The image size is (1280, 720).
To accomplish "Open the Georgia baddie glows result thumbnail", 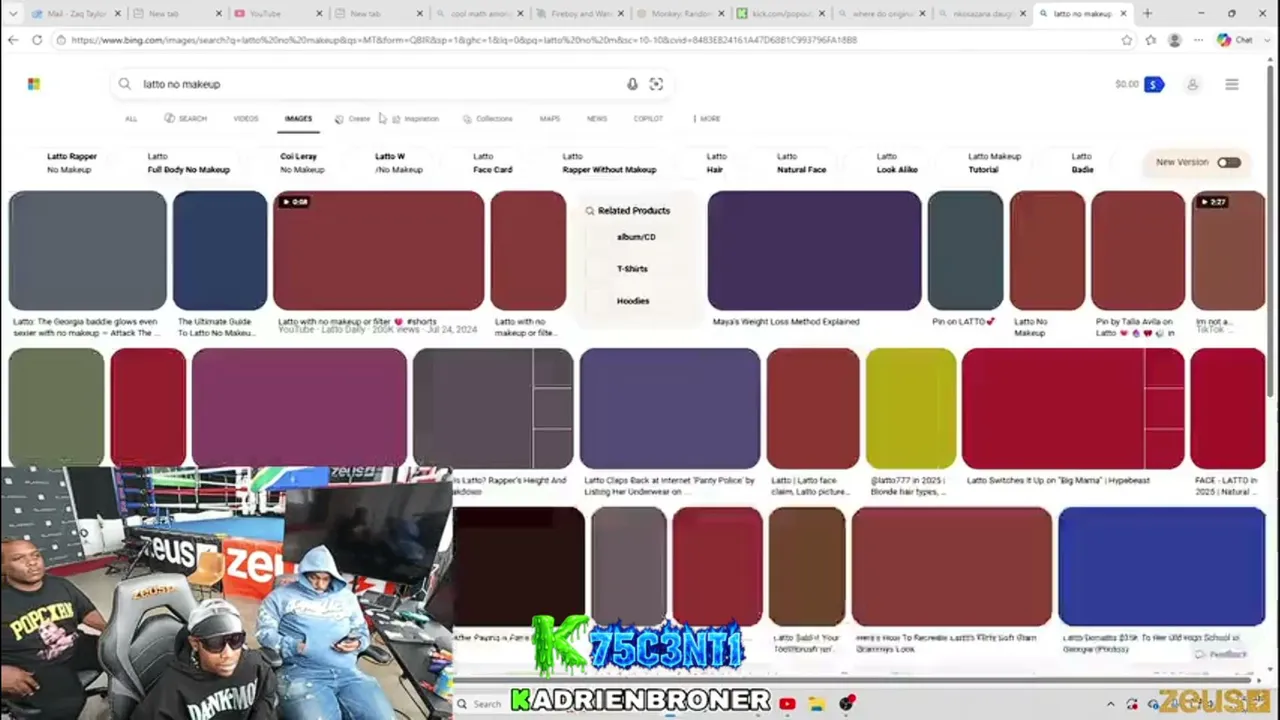I will tap(88, 251).
